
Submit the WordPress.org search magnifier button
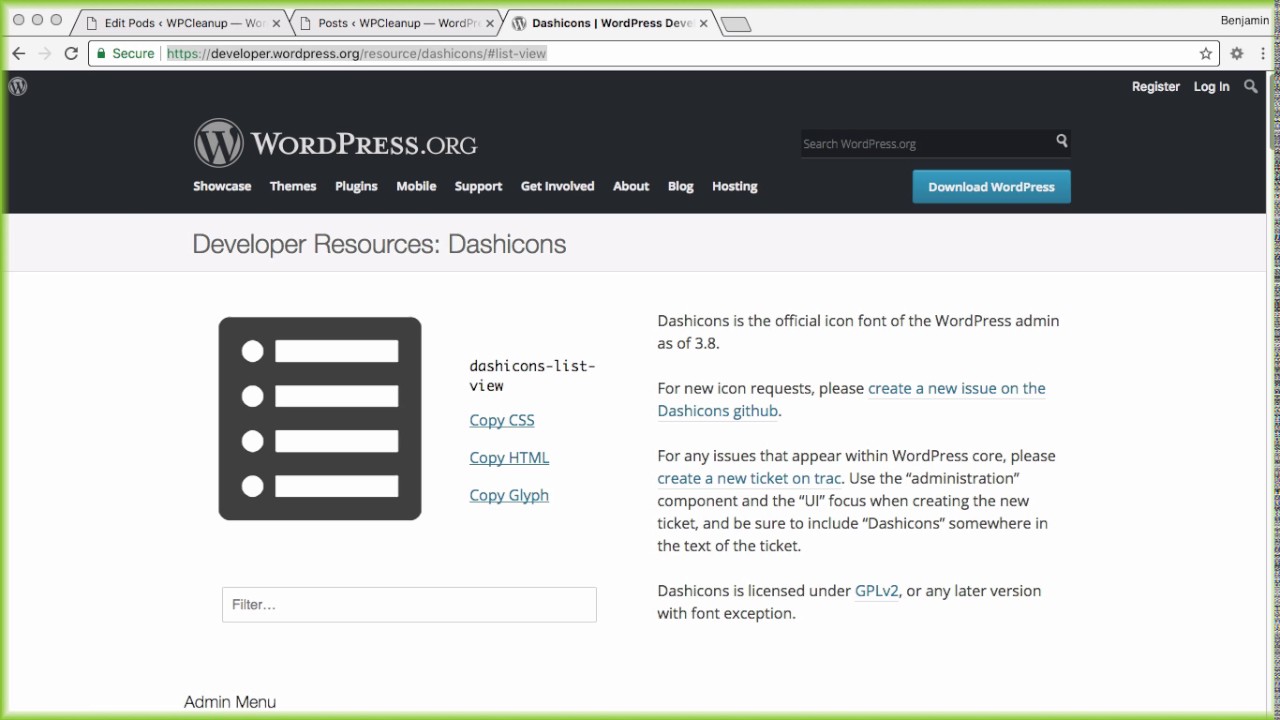(1061, 142)
